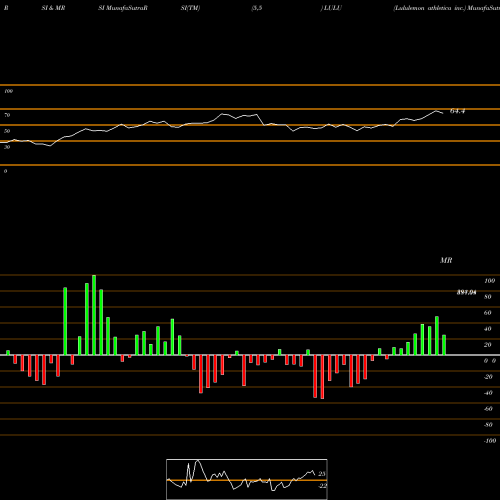
Task: Click the RSI axis label 50
Action: click(x=7, y=131)
